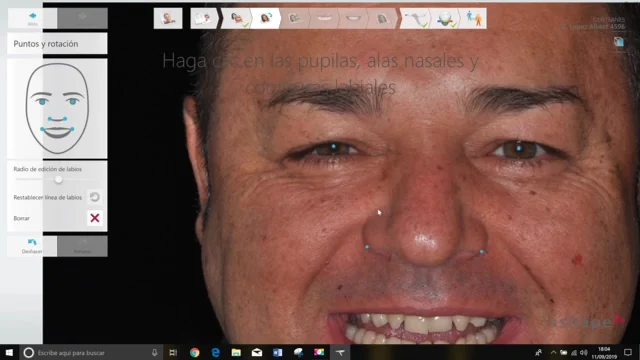640x360 pixels.
Task: Open the Windows notification center
Action: coord(628,353)
